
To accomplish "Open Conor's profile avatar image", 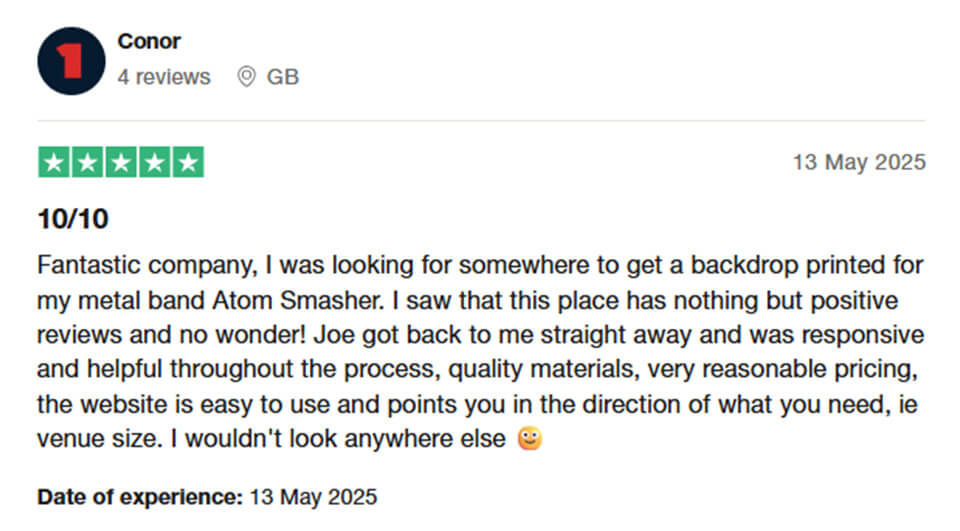I will click(x=71, y=61).
